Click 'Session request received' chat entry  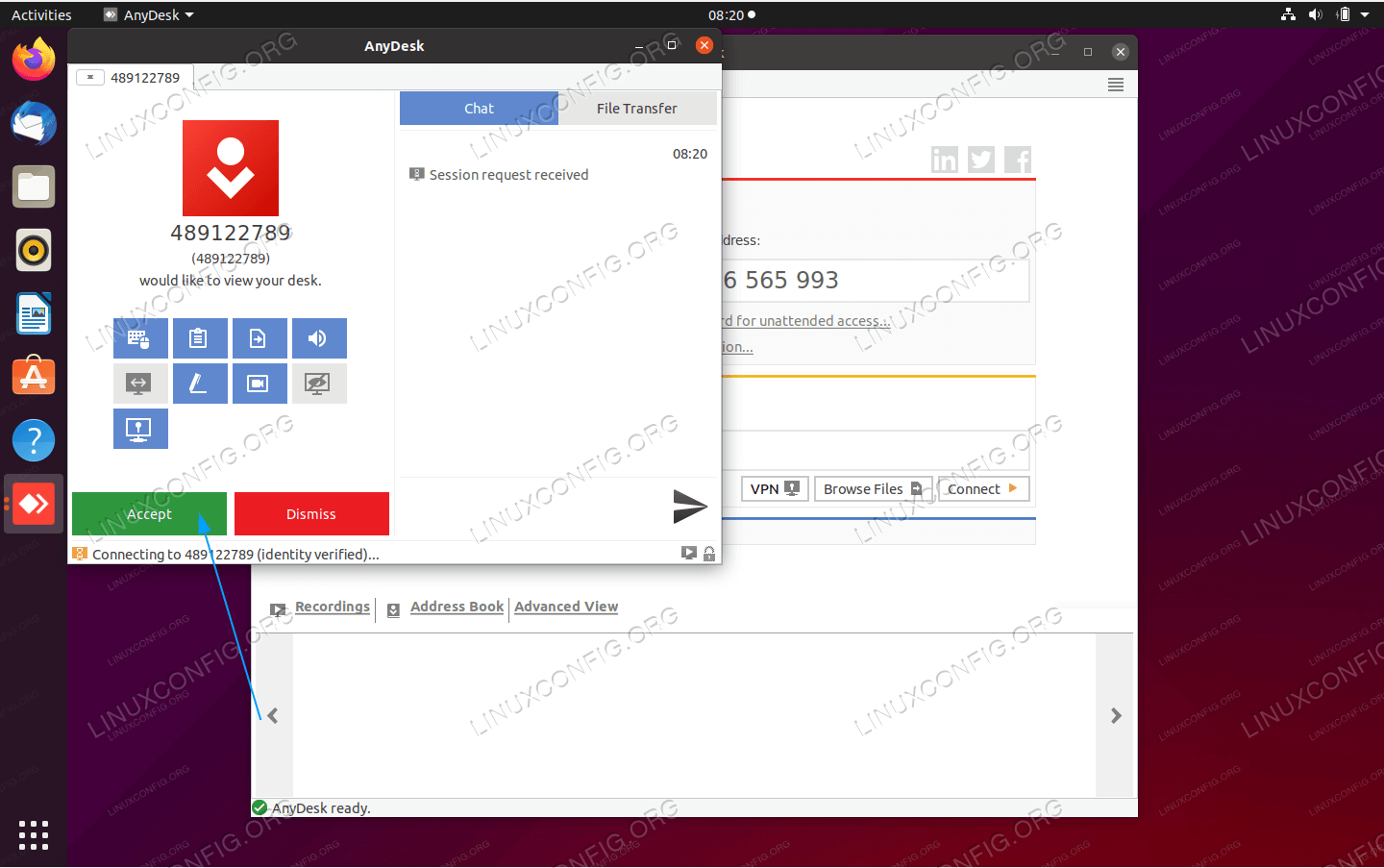tap(508, 175)
